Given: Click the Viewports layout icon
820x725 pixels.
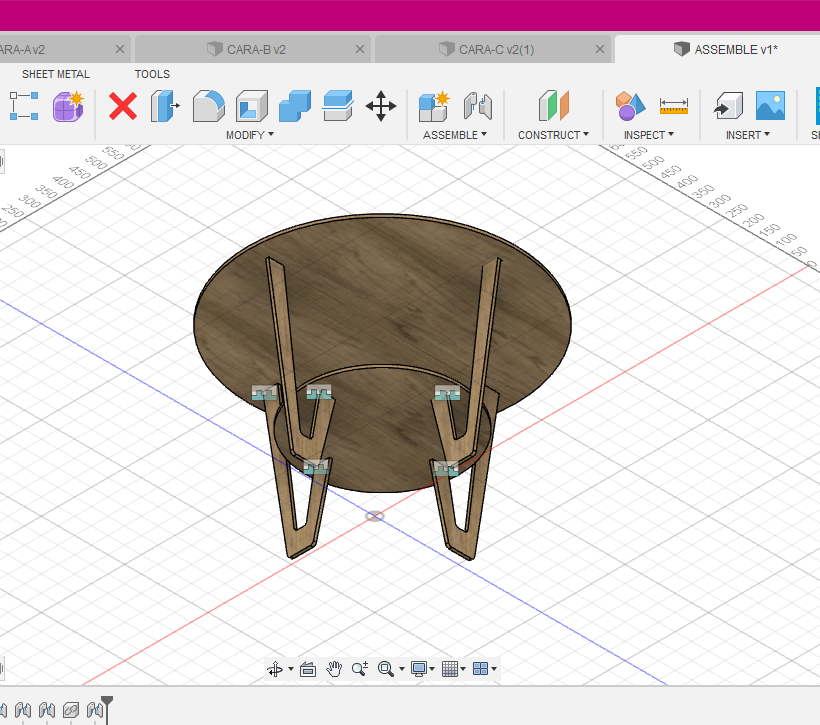Looking at the screenshot, I should point(480,669).
